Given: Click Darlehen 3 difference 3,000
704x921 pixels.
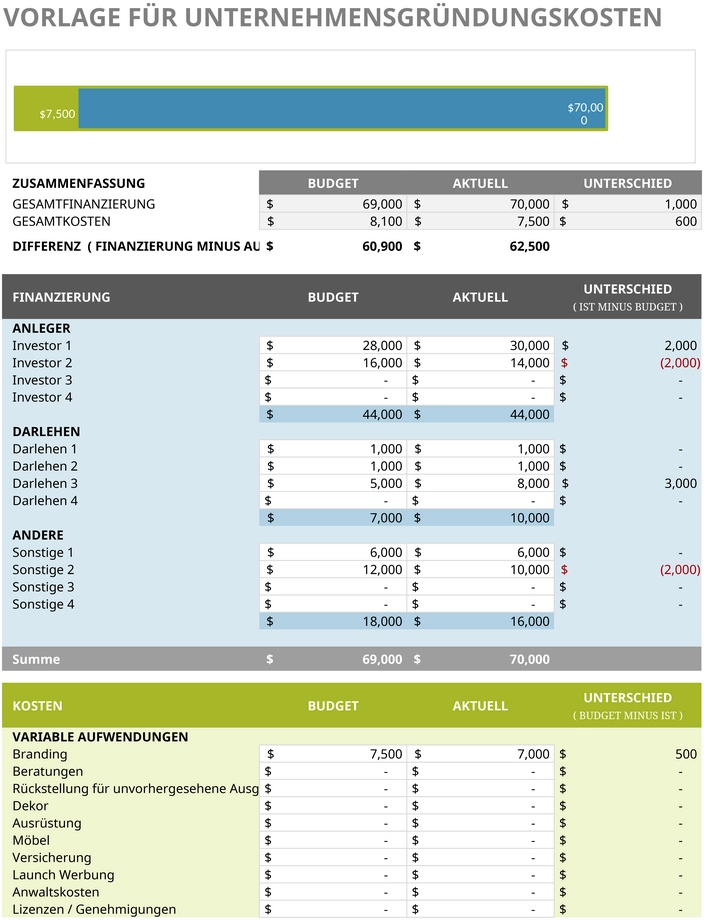Looking at the screenshot, I should [x=681, y=483].
